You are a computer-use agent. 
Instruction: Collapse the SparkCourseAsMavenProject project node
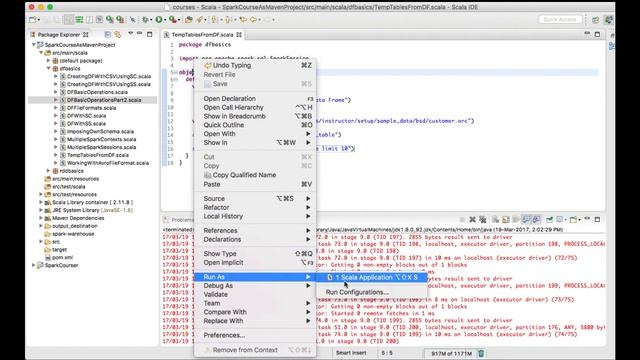pyautogui.click(x=34, y=45)
